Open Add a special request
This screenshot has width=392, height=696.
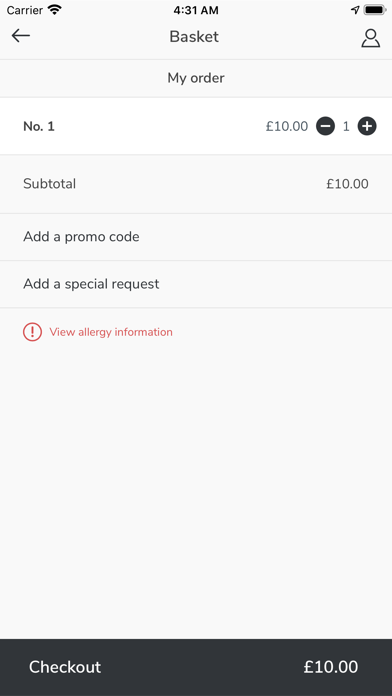[196, 284]
